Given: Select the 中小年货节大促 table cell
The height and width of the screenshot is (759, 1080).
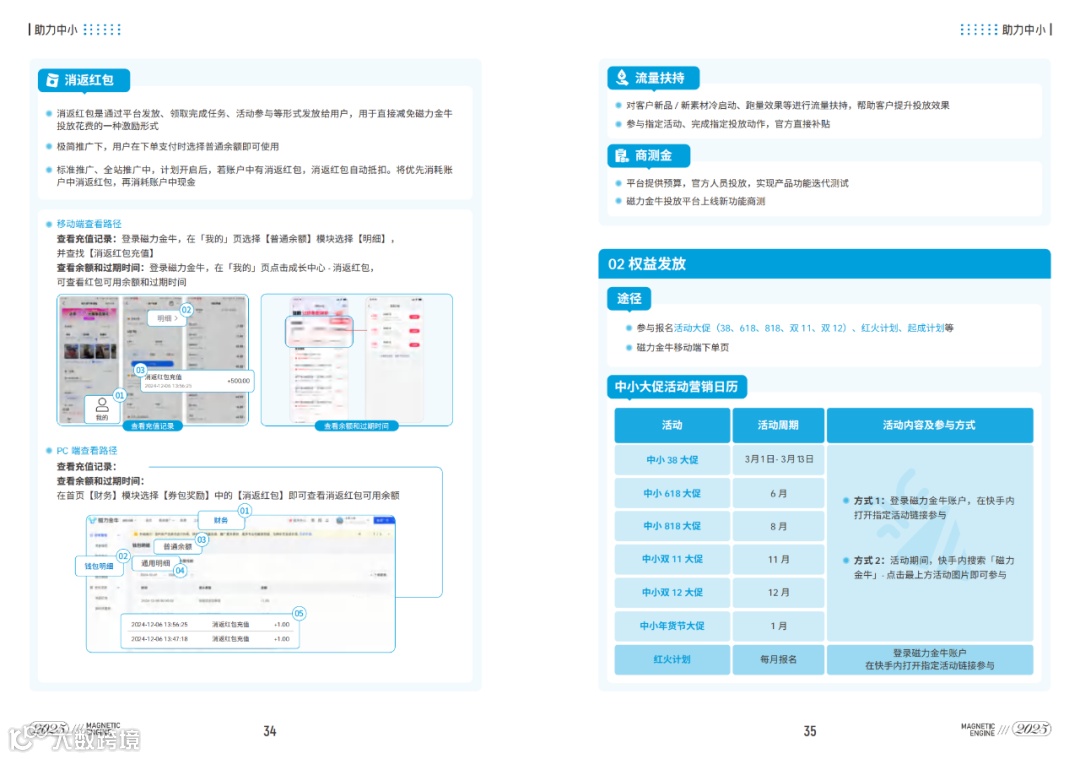Looking at the screenshot, I should coord(672,625).
